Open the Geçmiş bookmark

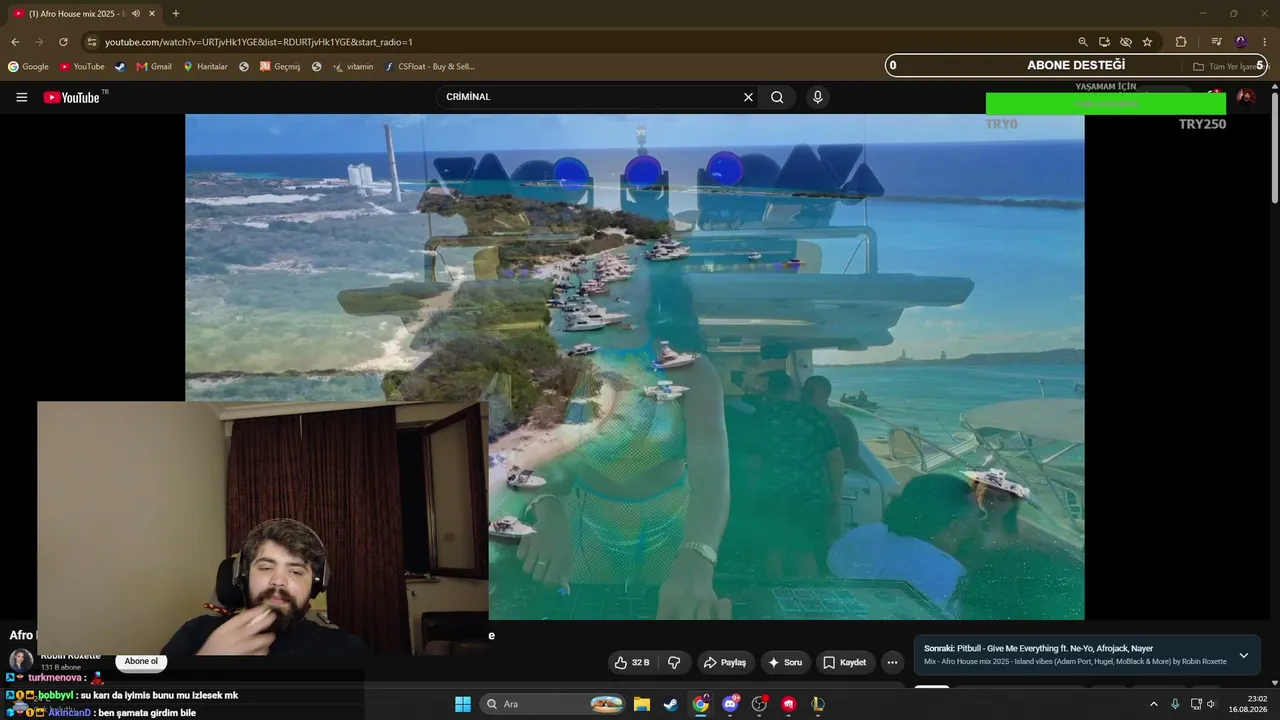(280, 67)
